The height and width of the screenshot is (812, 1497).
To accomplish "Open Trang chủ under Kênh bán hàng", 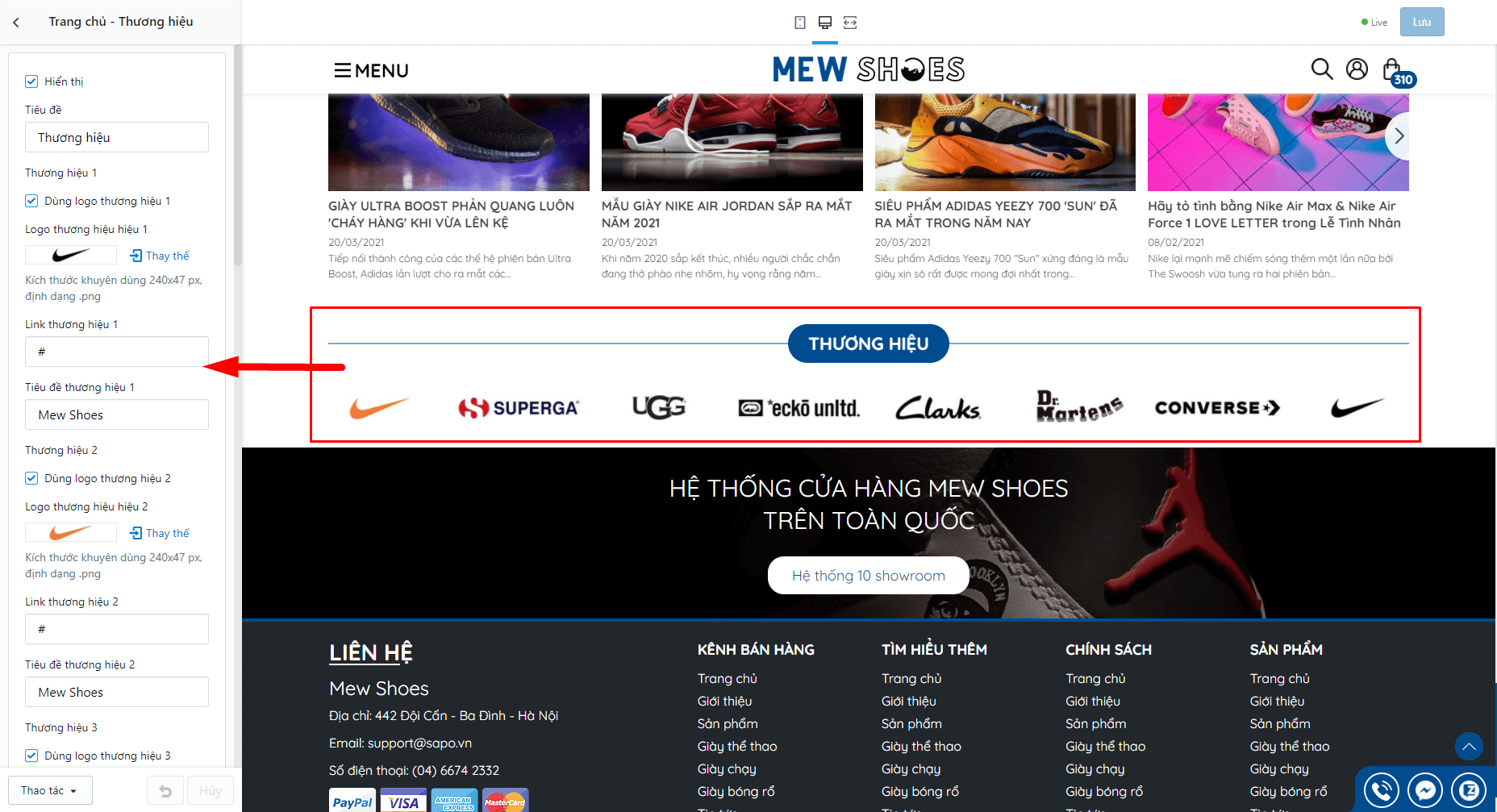I will coord(728,679).
